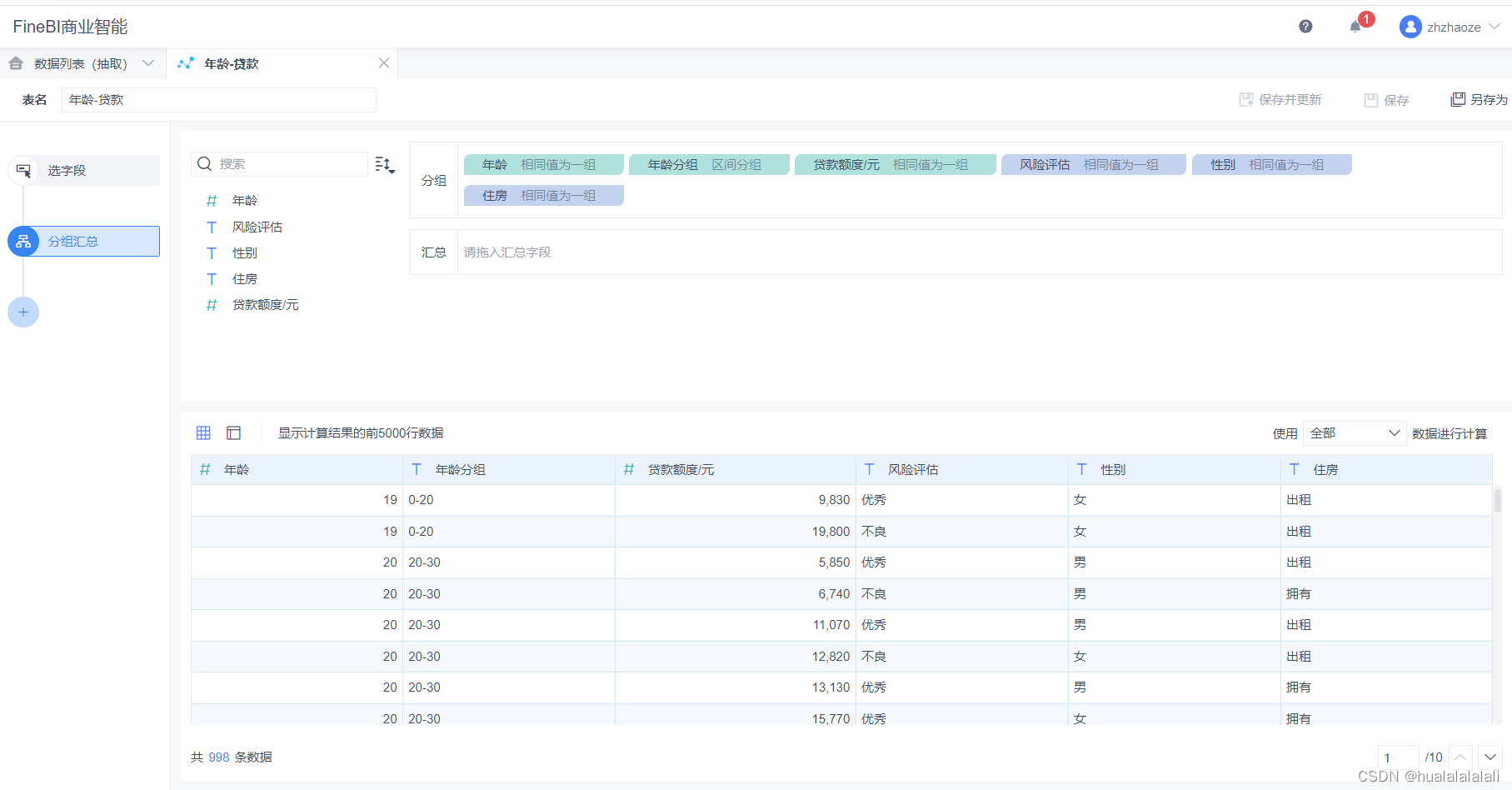The height and width of the screenshot is (790, 1512).
Task: Click the 风险评估 column header
Action: [962, 470]
